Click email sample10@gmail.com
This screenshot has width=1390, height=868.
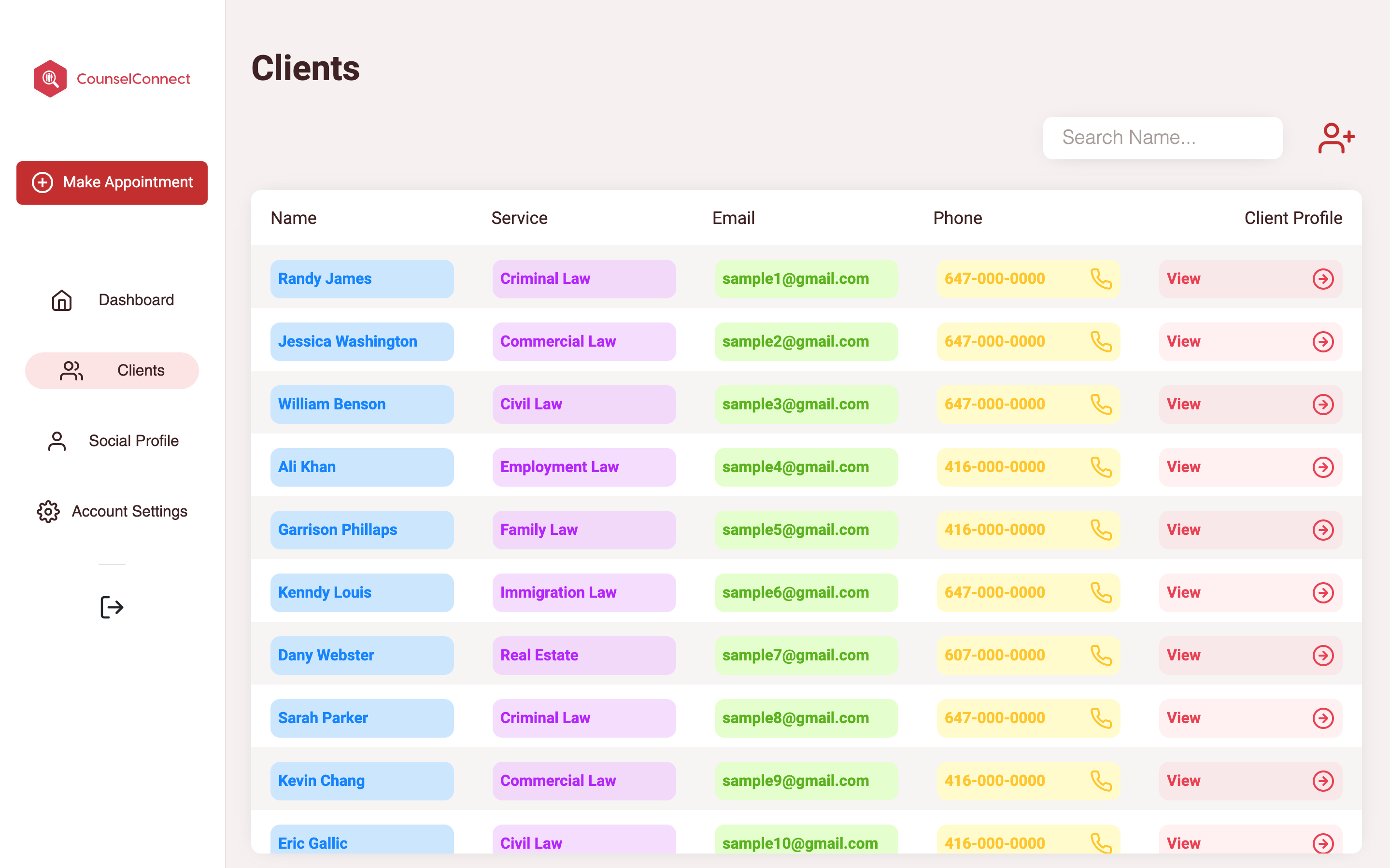click(806, 840)
